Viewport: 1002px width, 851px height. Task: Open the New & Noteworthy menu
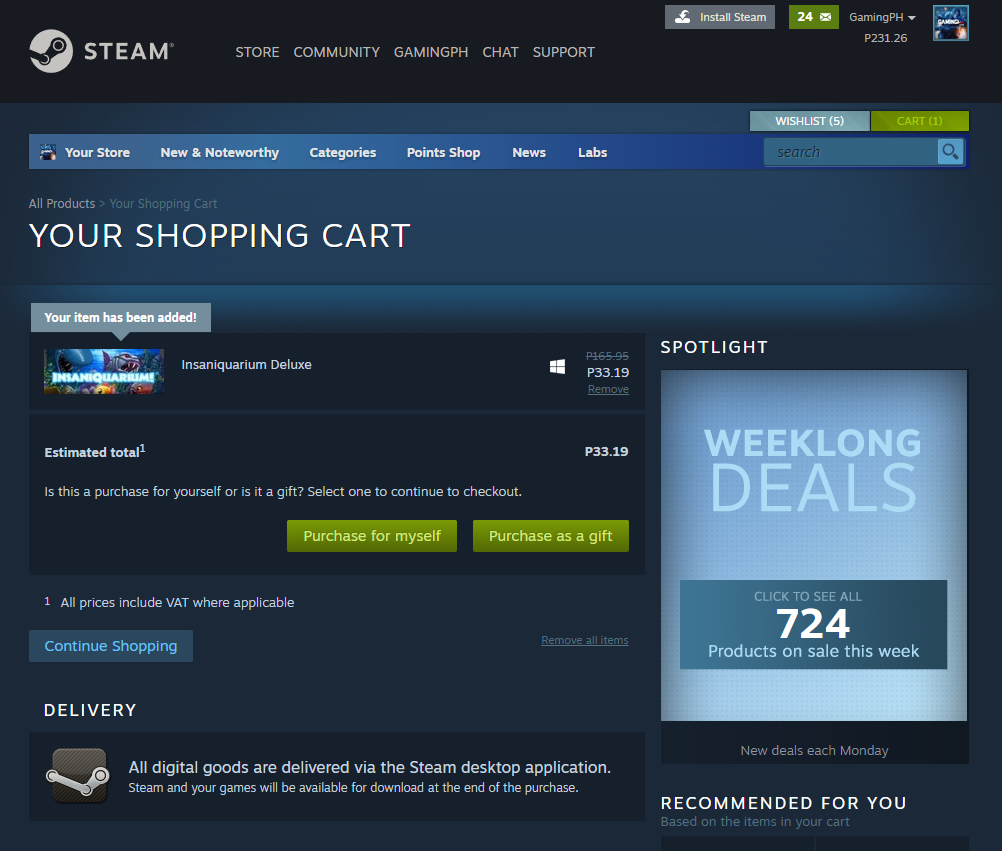[219, 152]
